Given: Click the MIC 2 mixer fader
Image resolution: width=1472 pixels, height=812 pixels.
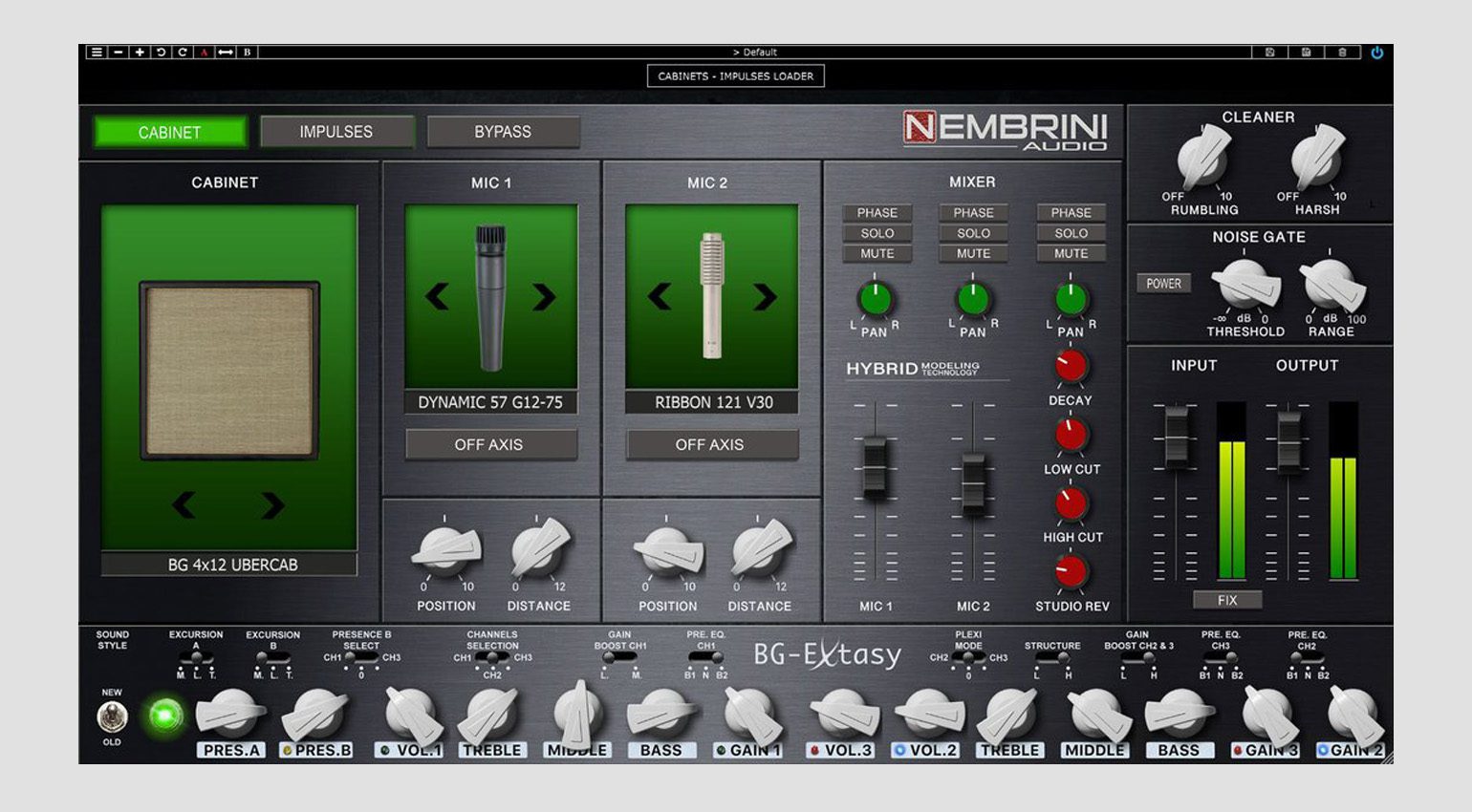Looking at the screenshot, I should click(x=973, y=485).
